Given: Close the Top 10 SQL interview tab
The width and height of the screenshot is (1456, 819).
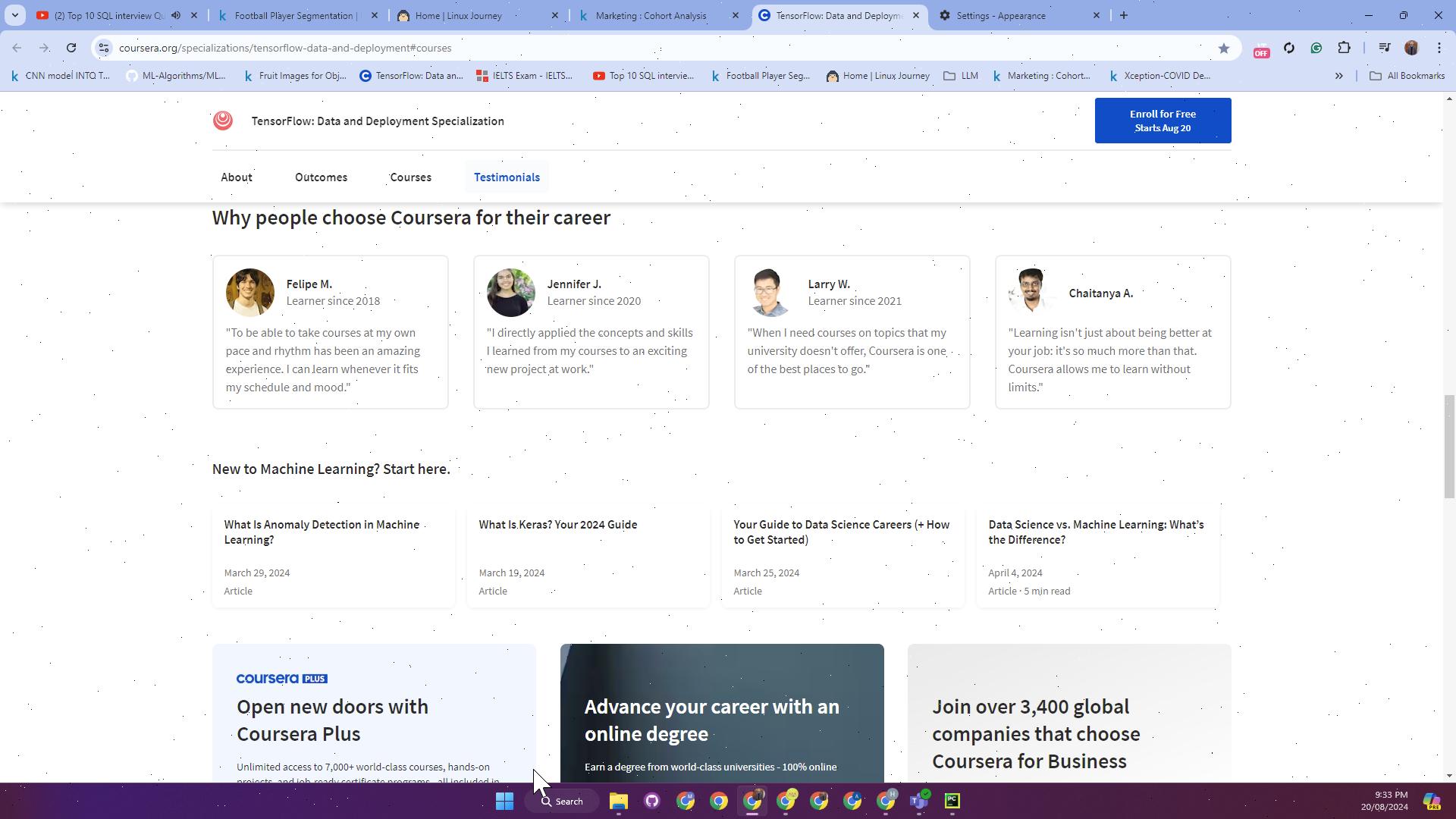Looking at the screenshot, I should [194, 15].
